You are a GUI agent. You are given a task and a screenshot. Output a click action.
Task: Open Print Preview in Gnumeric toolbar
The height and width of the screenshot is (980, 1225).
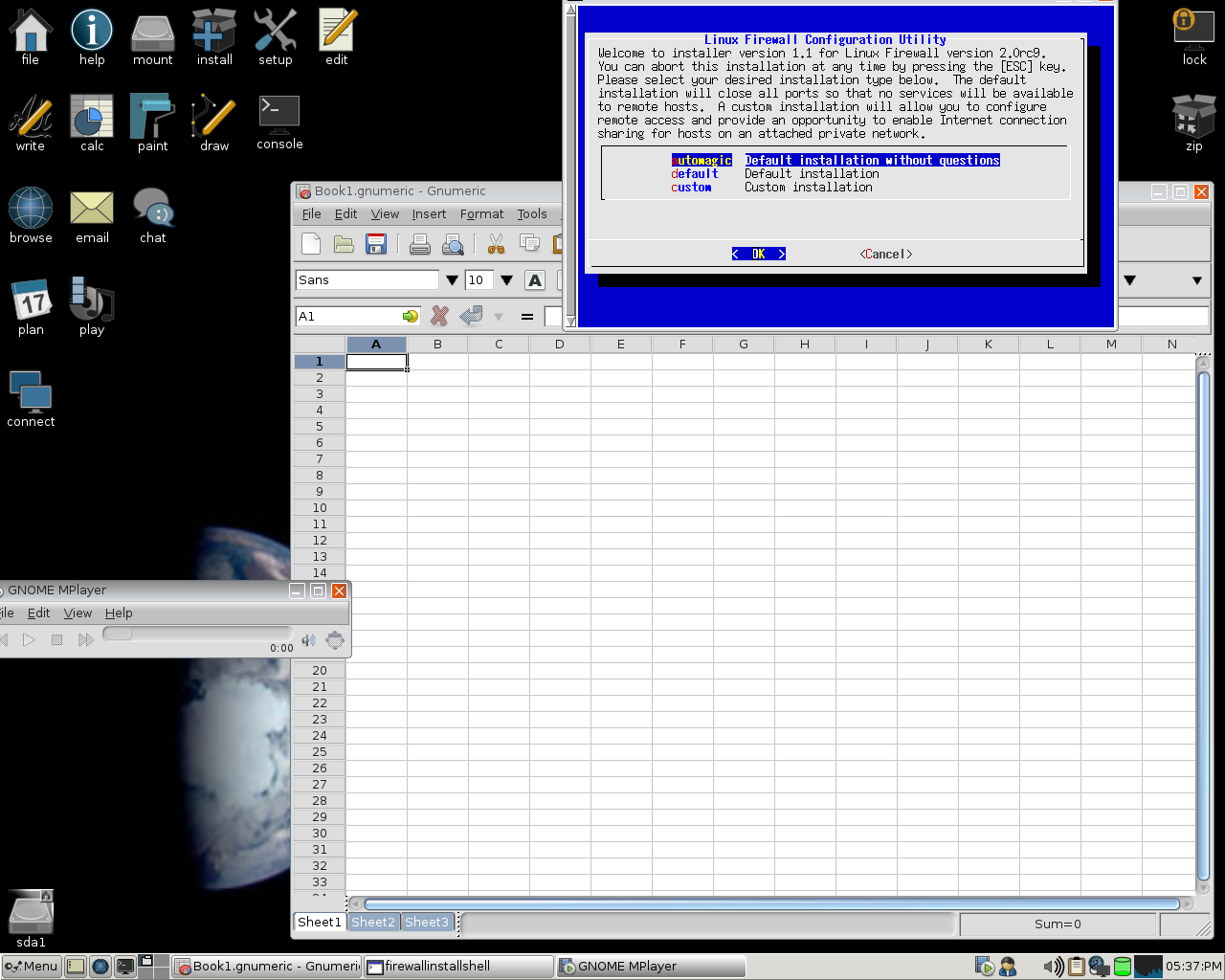pos(453,244)
